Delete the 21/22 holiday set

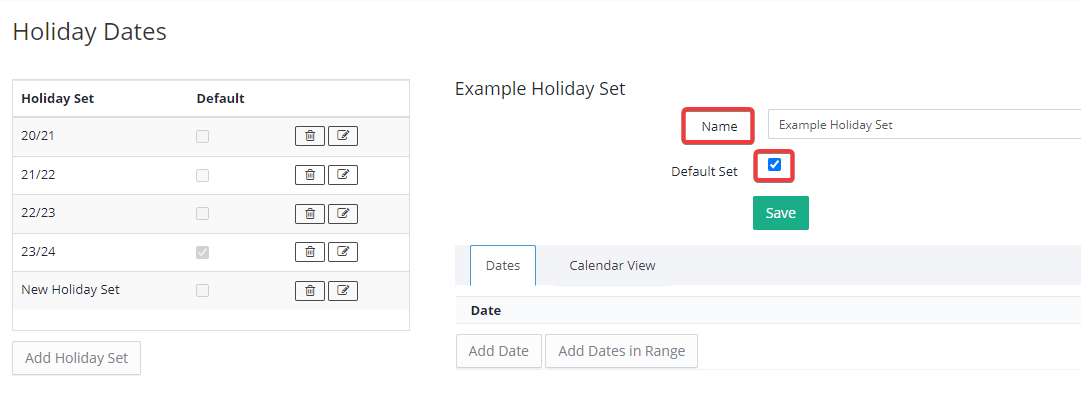coord(310,175)
